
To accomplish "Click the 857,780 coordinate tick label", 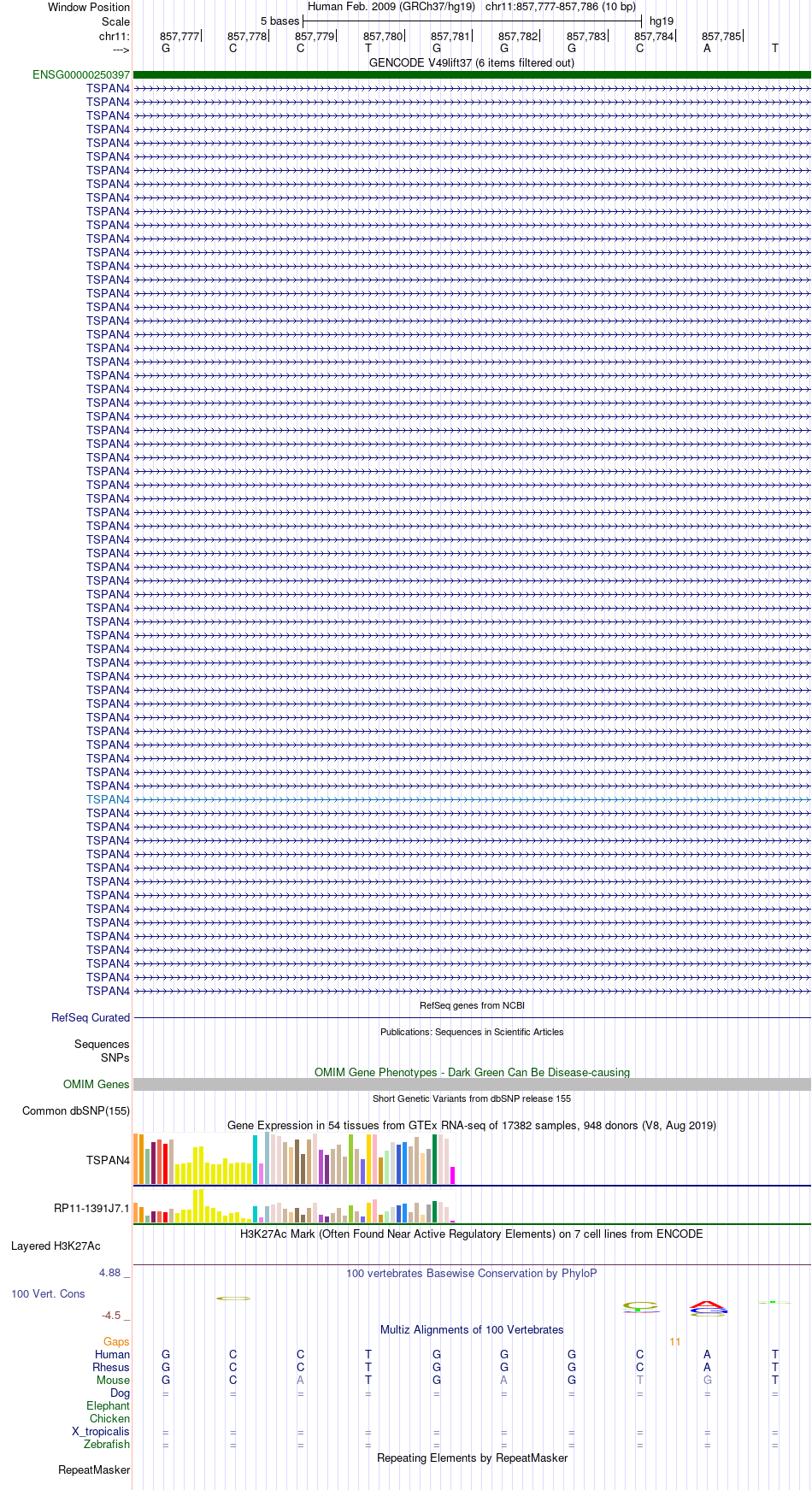I will tap(383, 37).
